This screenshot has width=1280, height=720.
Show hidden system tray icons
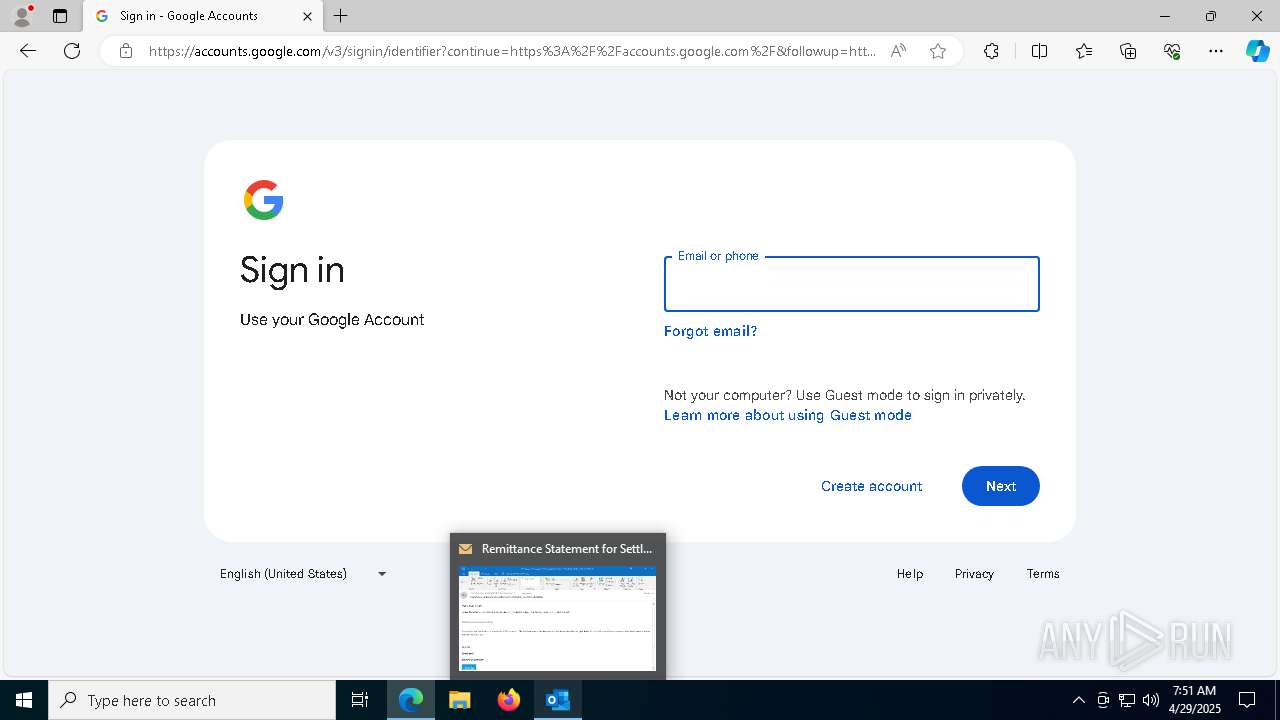tap(1078, 700)
